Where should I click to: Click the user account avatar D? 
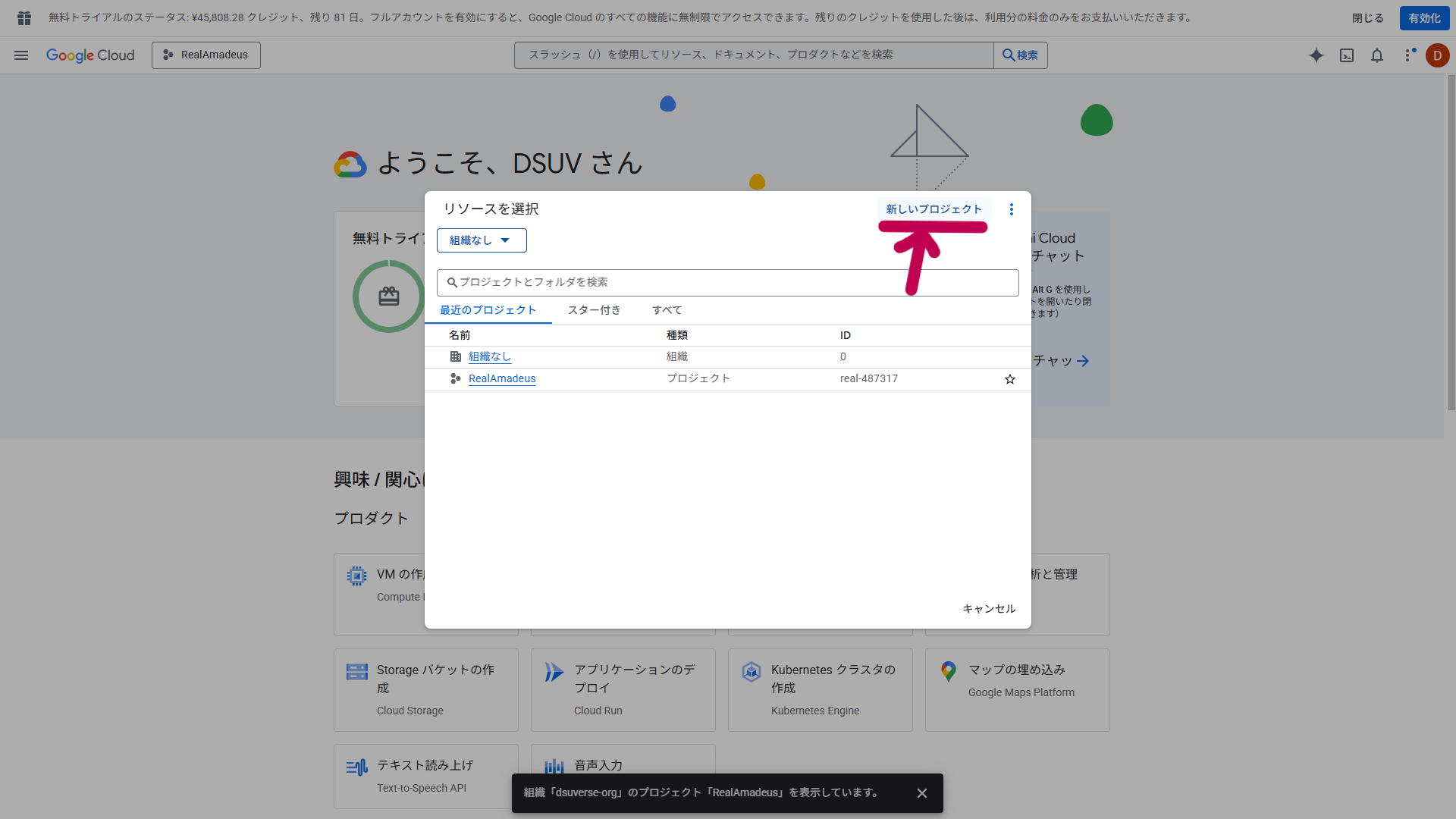[1437, 55]
